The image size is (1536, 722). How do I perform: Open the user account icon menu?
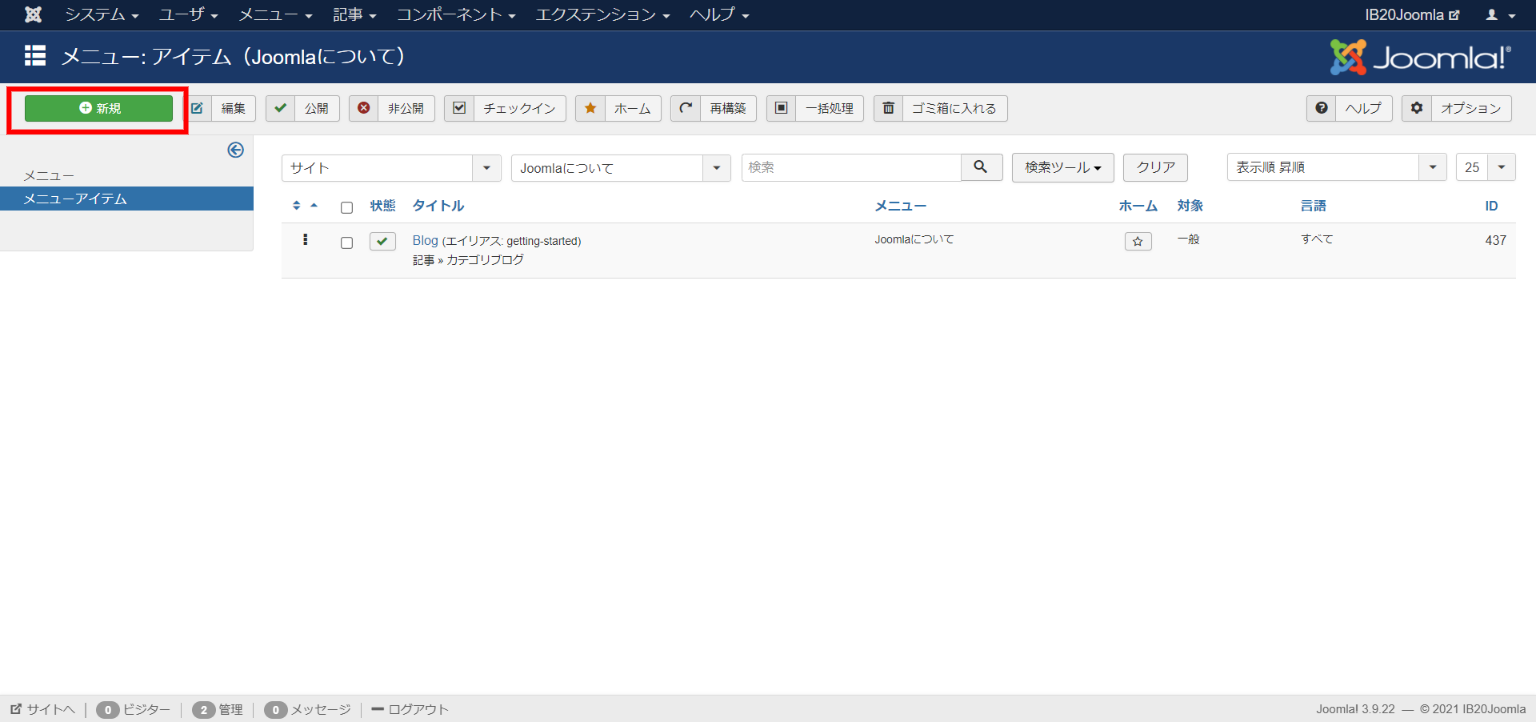tap(1500, 15)
